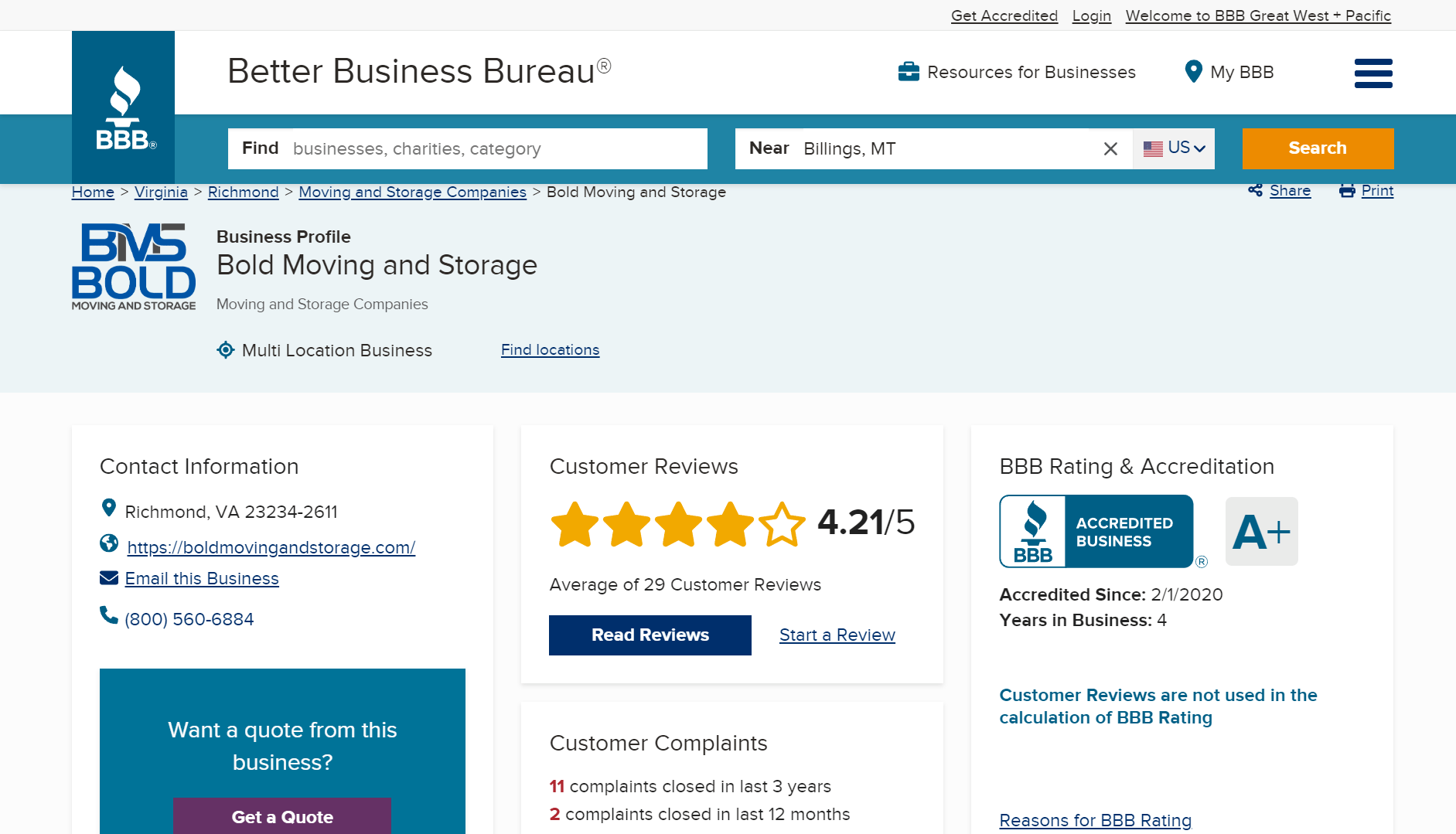This screenshot has width=1456, height=834.
Task: Go to Virginia breadcrumb
Action: coord(161,192)
